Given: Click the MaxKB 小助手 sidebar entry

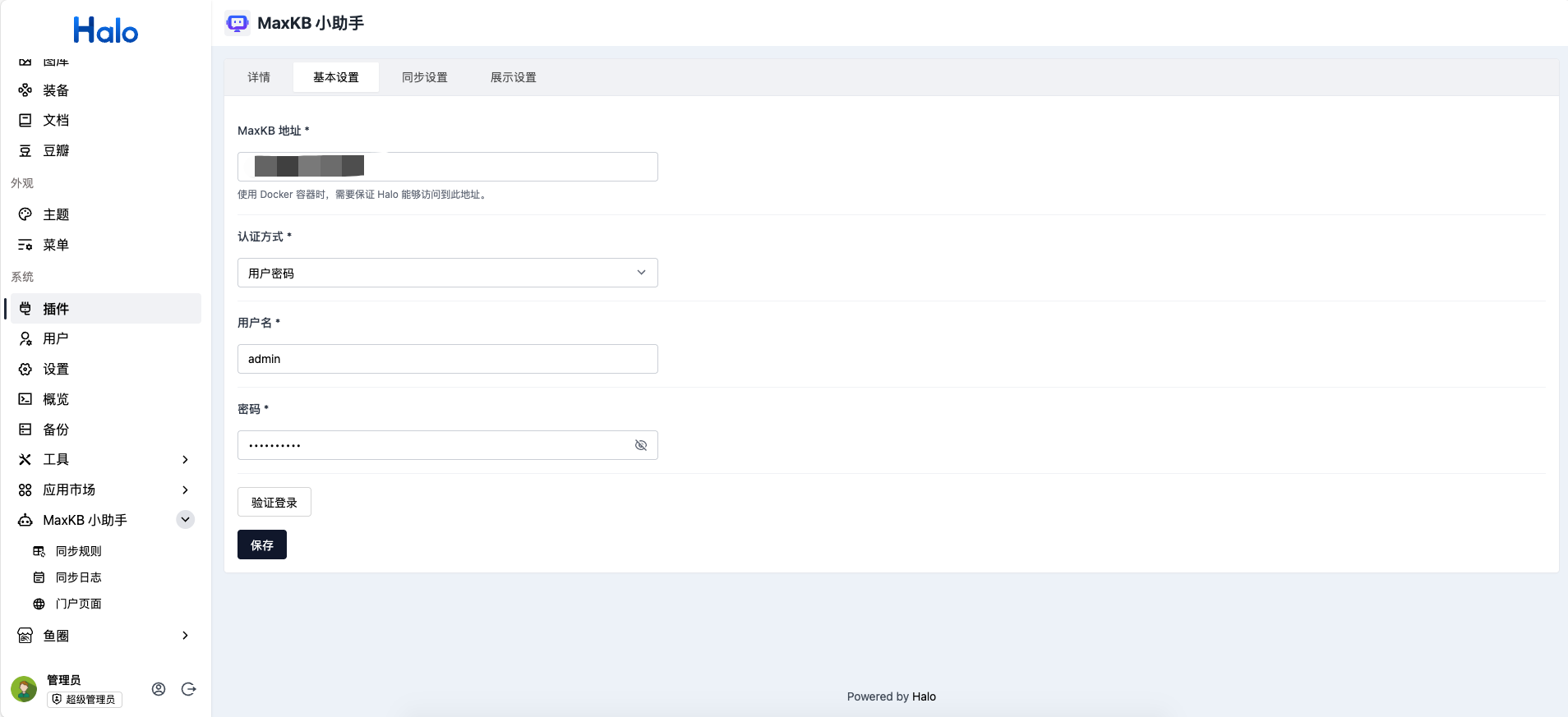Looking at the screenshot, I should click(105, 520).
